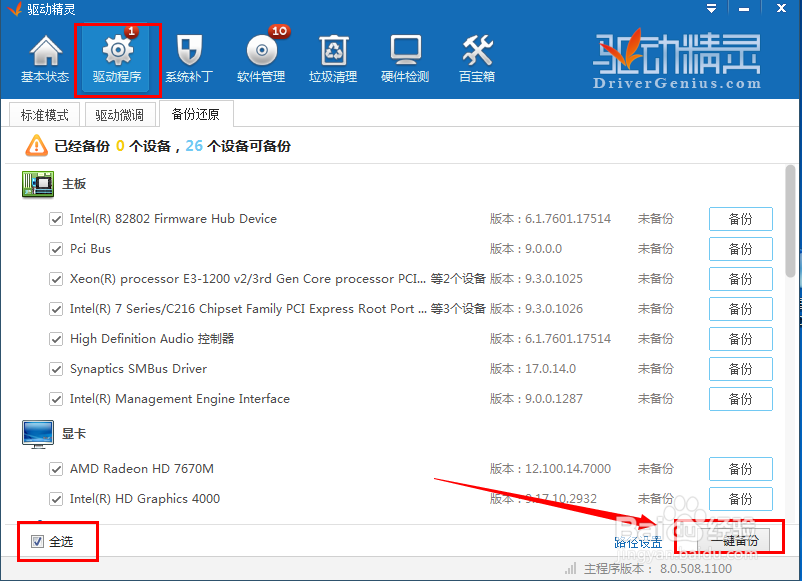802x581 pixels.
Task: Click 备份 button for Pci Bus
Action: (x=741, y=249)
